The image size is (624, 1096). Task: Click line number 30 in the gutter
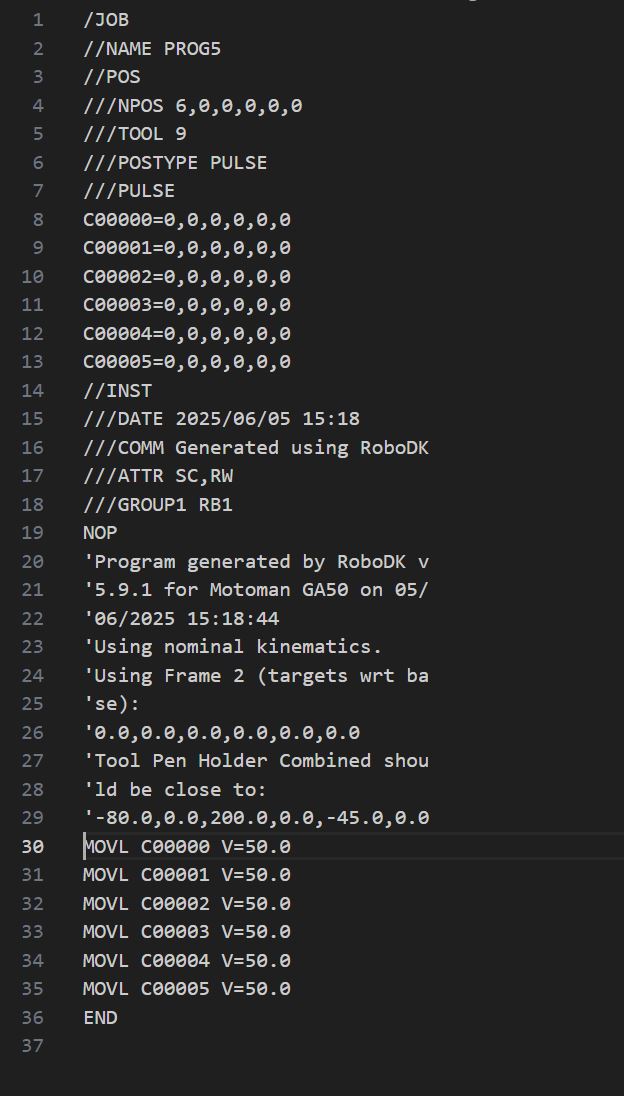pos(32,846)
